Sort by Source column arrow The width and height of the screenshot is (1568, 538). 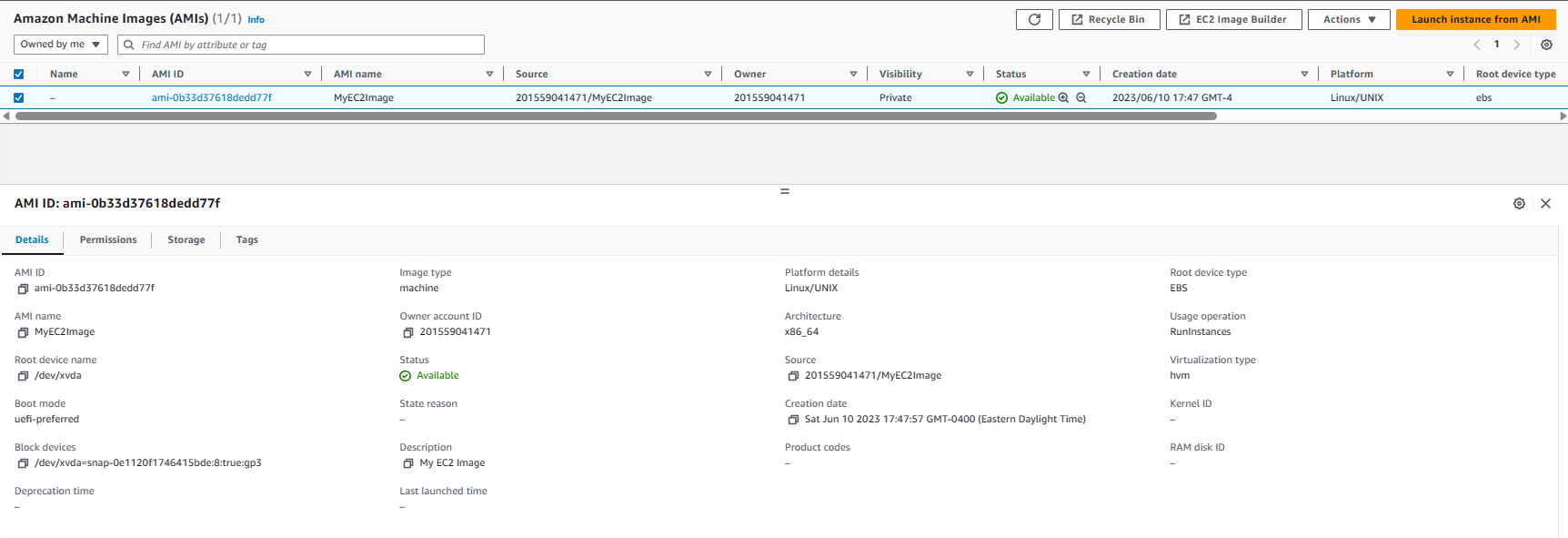pyautogui.click(x=708, y=74)
